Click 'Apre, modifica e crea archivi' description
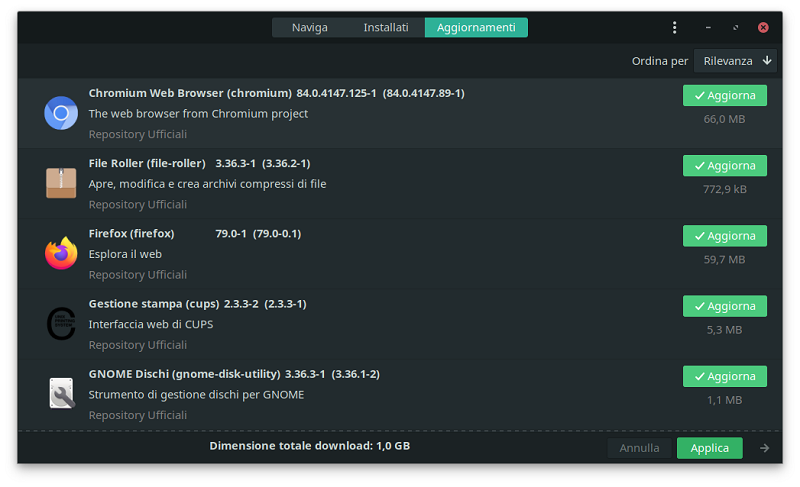This screenshot has height=487, width=800. tap(208, 184)
